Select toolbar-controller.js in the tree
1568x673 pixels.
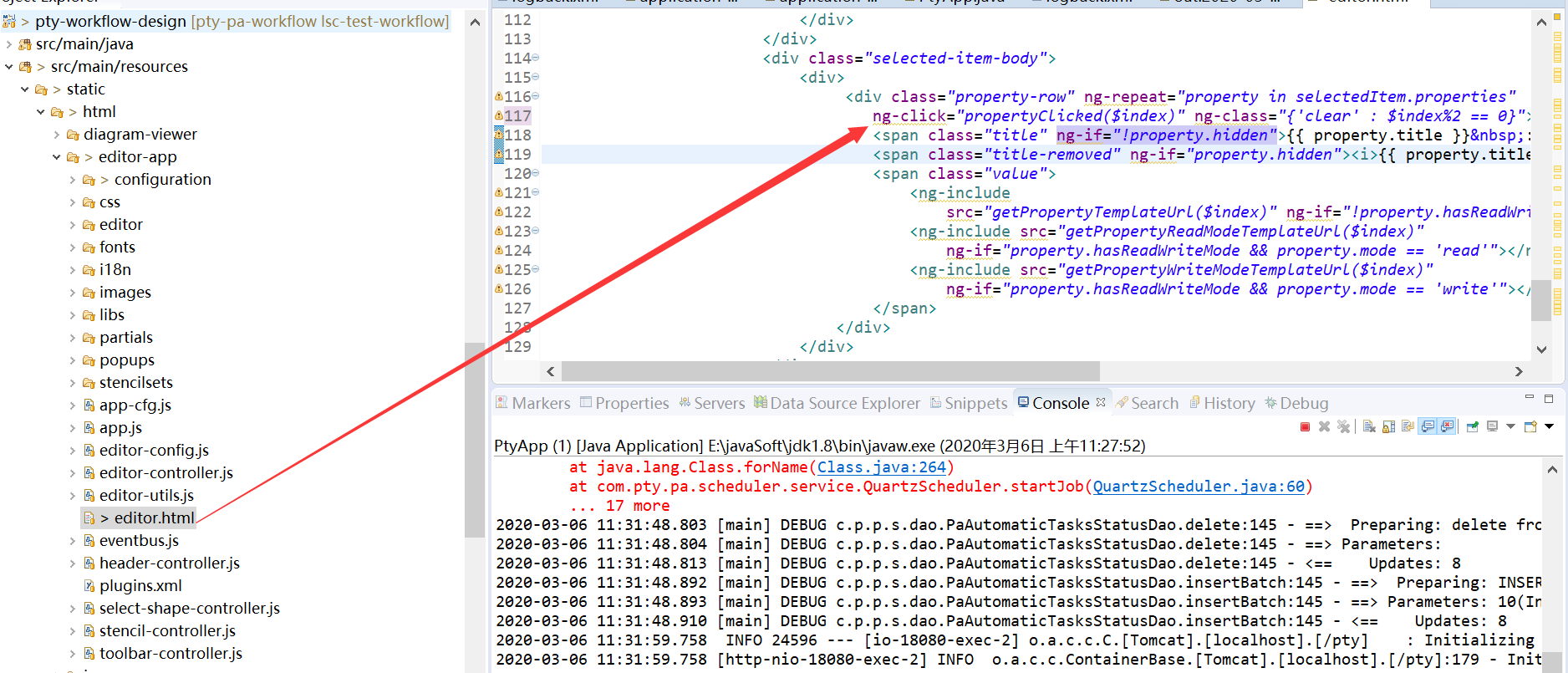tap(171, 654)
